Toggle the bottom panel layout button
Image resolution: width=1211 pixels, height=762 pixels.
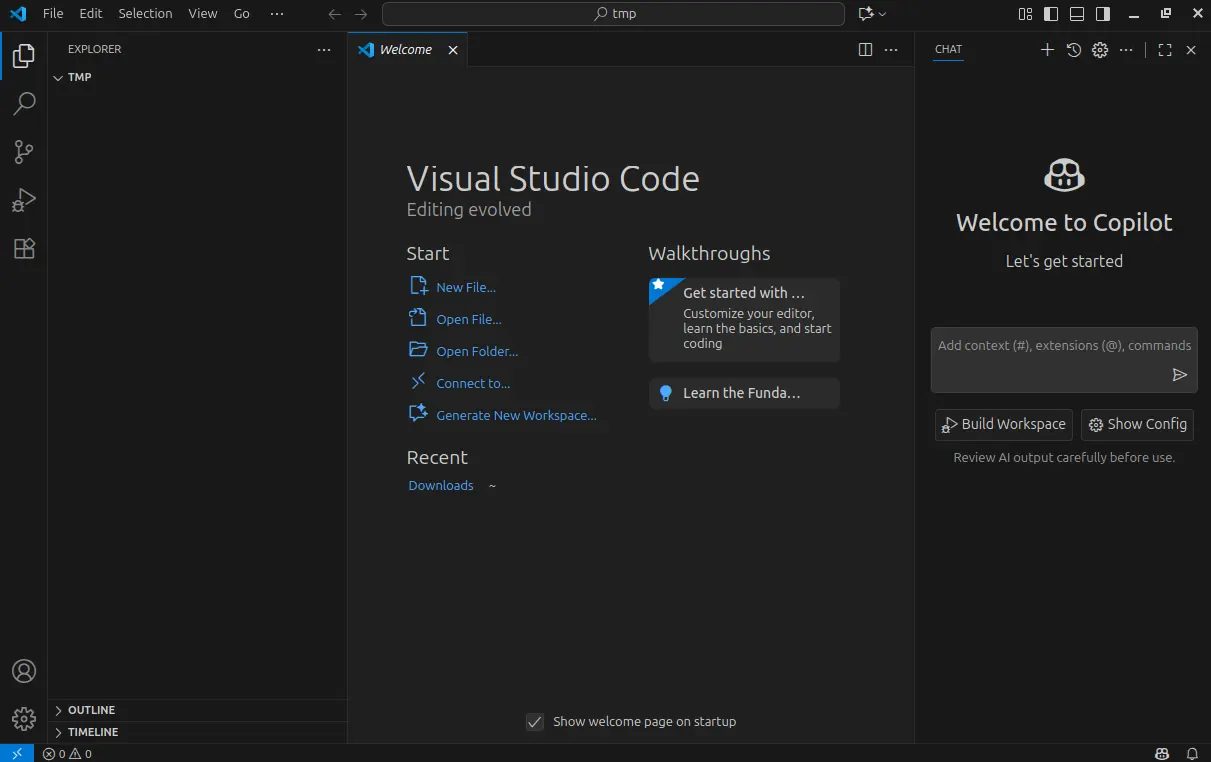tap(1077, 14)
